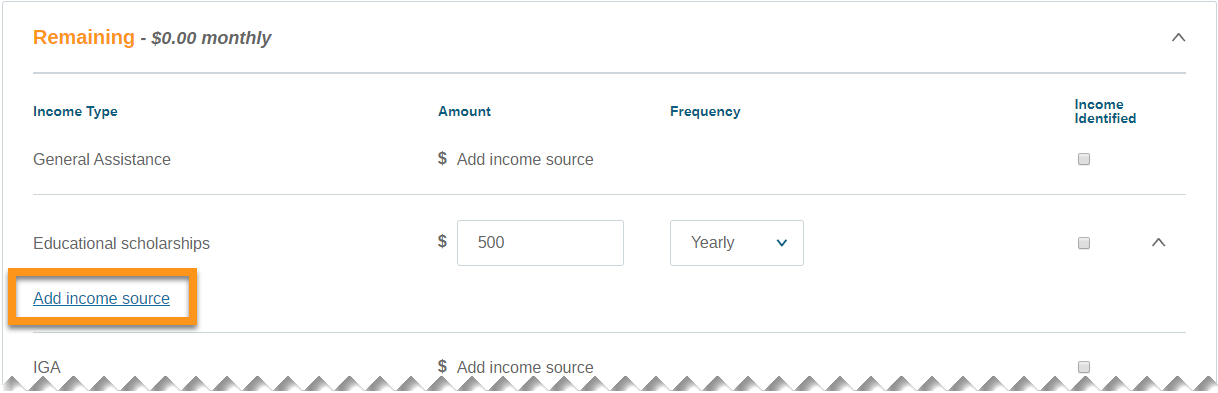Click the Remaining section heading

(84, 37)
